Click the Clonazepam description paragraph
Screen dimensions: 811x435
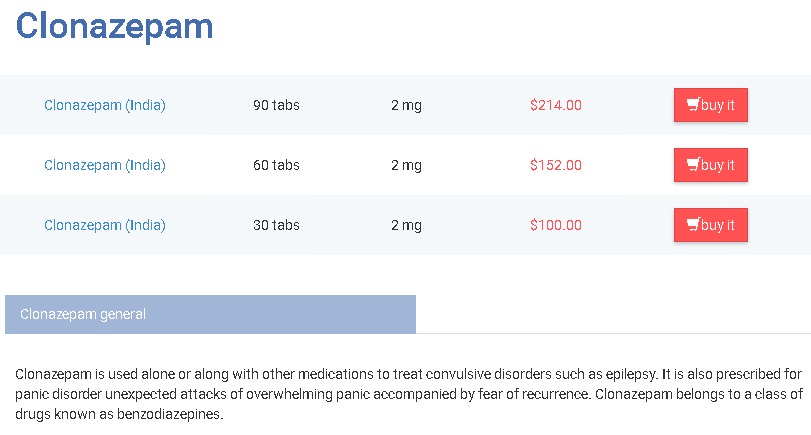click(409, 394)
